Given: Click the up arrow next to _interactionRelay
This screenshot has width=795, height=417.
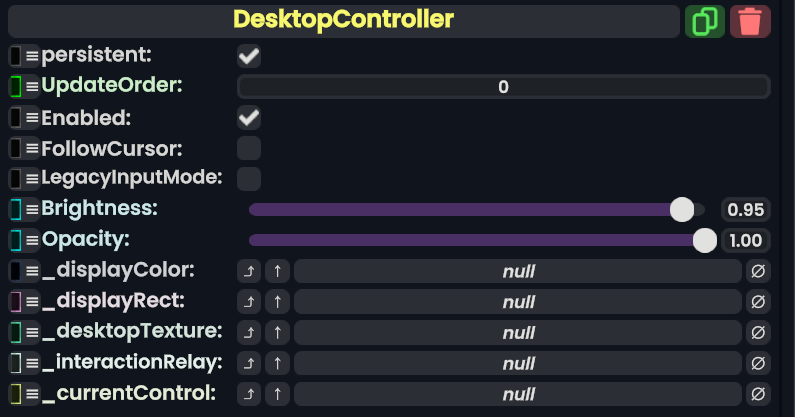Looking at the screenshot, I should pyautogui.click(x=277, y=363).
